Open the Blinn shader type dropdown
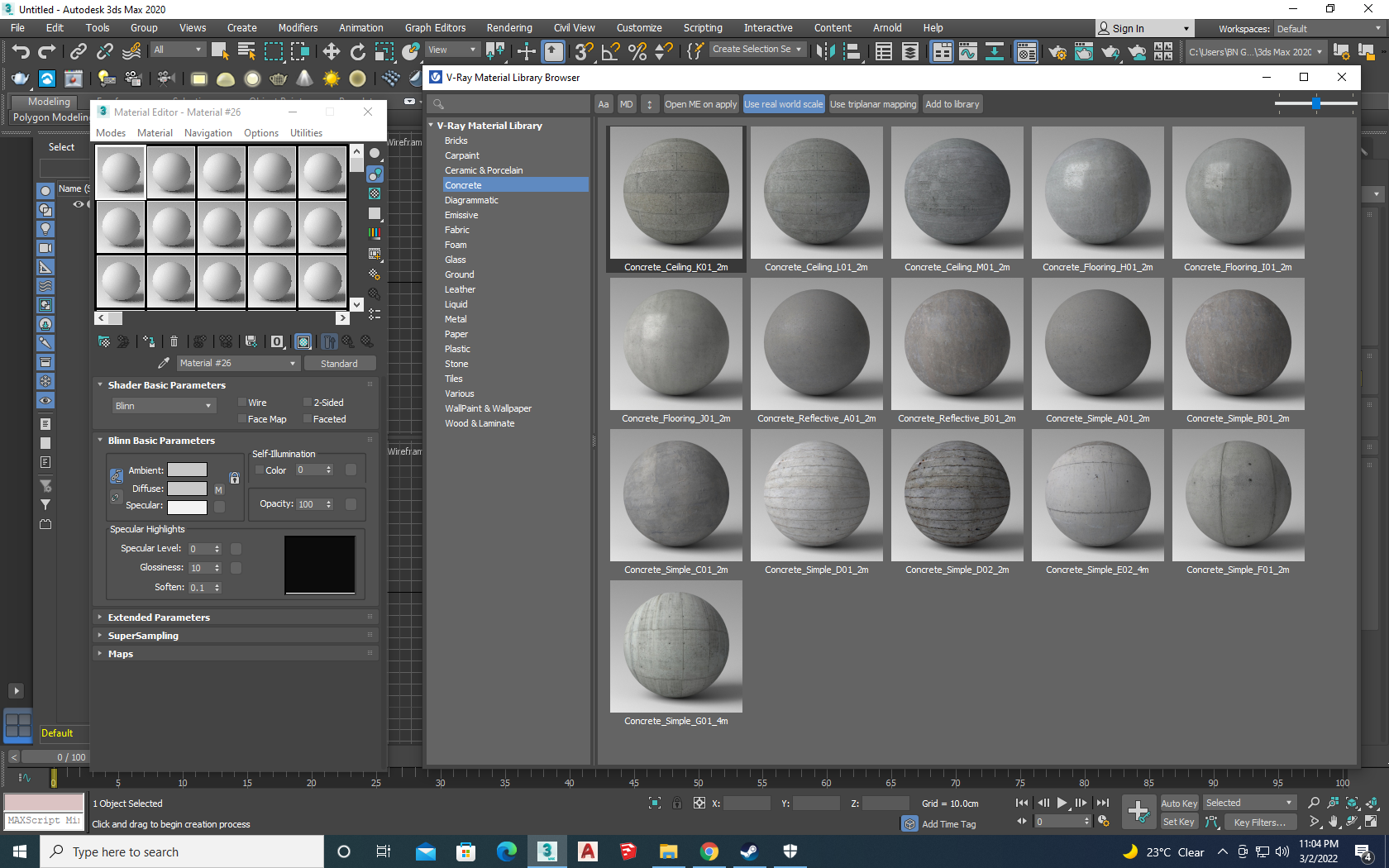This screenshot has height=868, width=1389. click(x=164, y=405)
